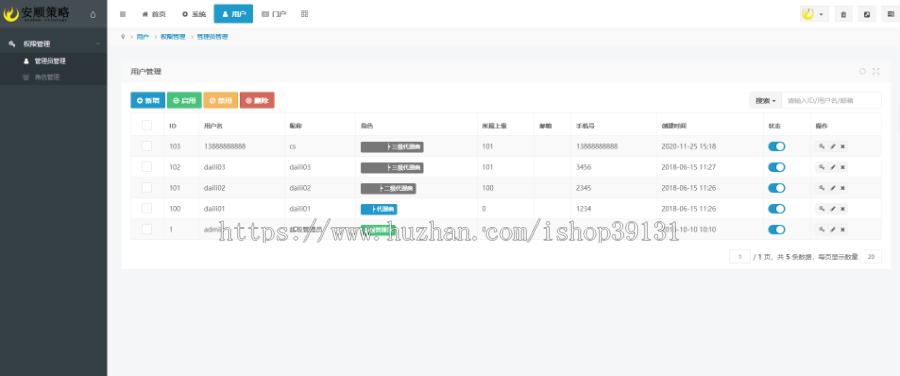This screenshot has width=900, height=376.
Task: Refresh the 用户管理 panel with circular icon
Action: click(x=862, y=71)
